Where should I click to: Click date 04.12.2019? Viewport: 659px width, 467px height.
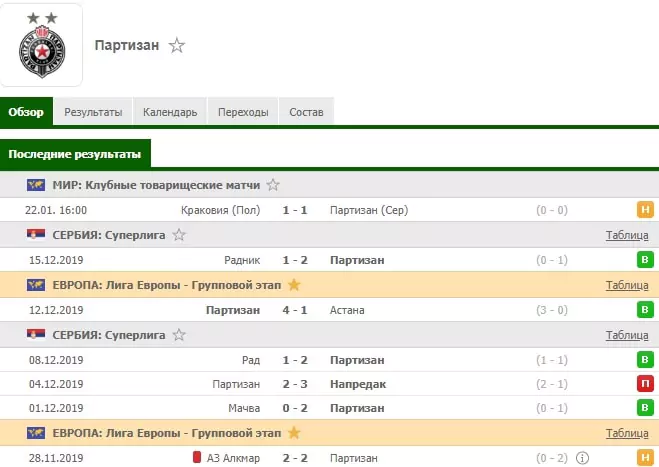pyautogui.click(x=56, y=384)
